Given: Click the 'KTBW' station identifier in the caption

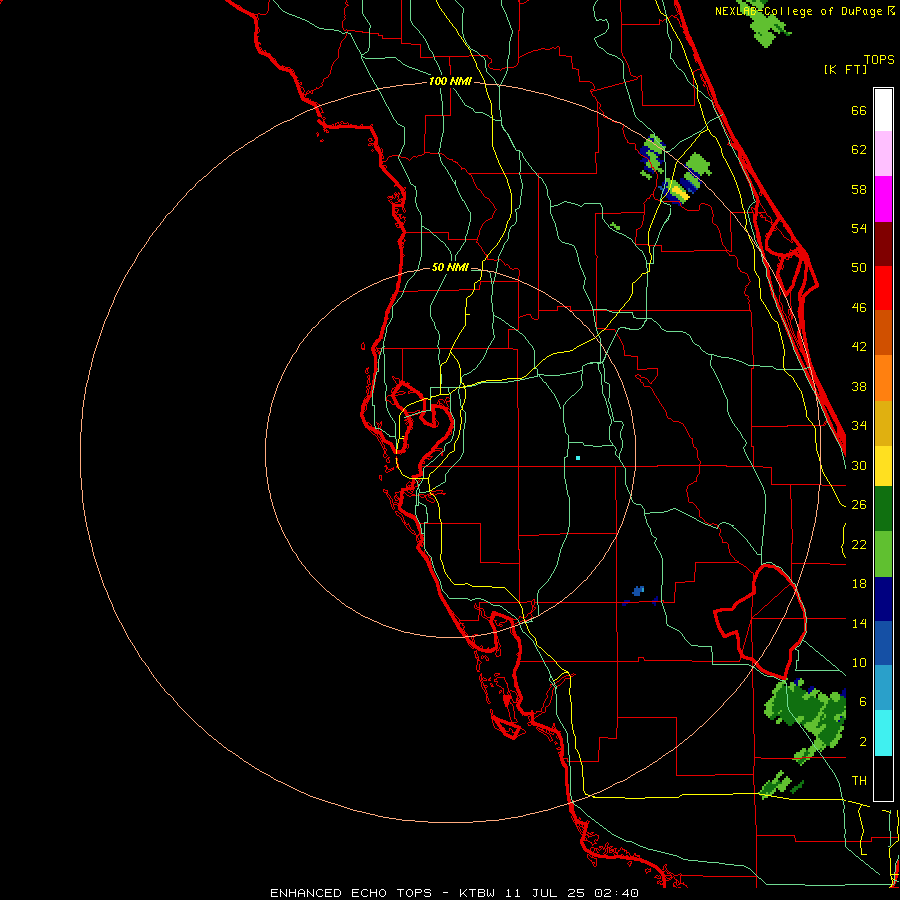Looking at the screenshot, I should (476, 893).
